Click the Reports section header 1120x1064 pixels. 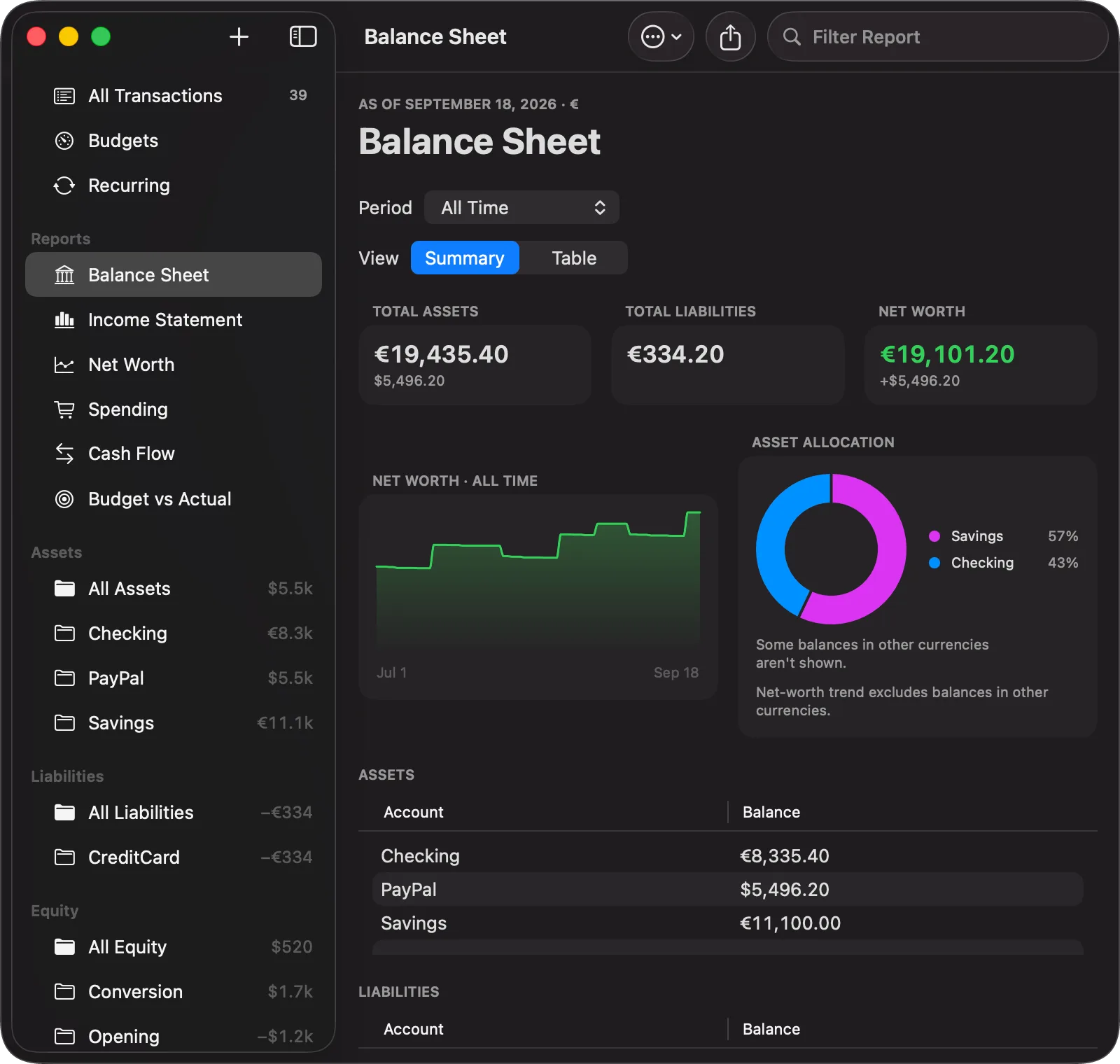pyautogui.click(x=61, y=239)
